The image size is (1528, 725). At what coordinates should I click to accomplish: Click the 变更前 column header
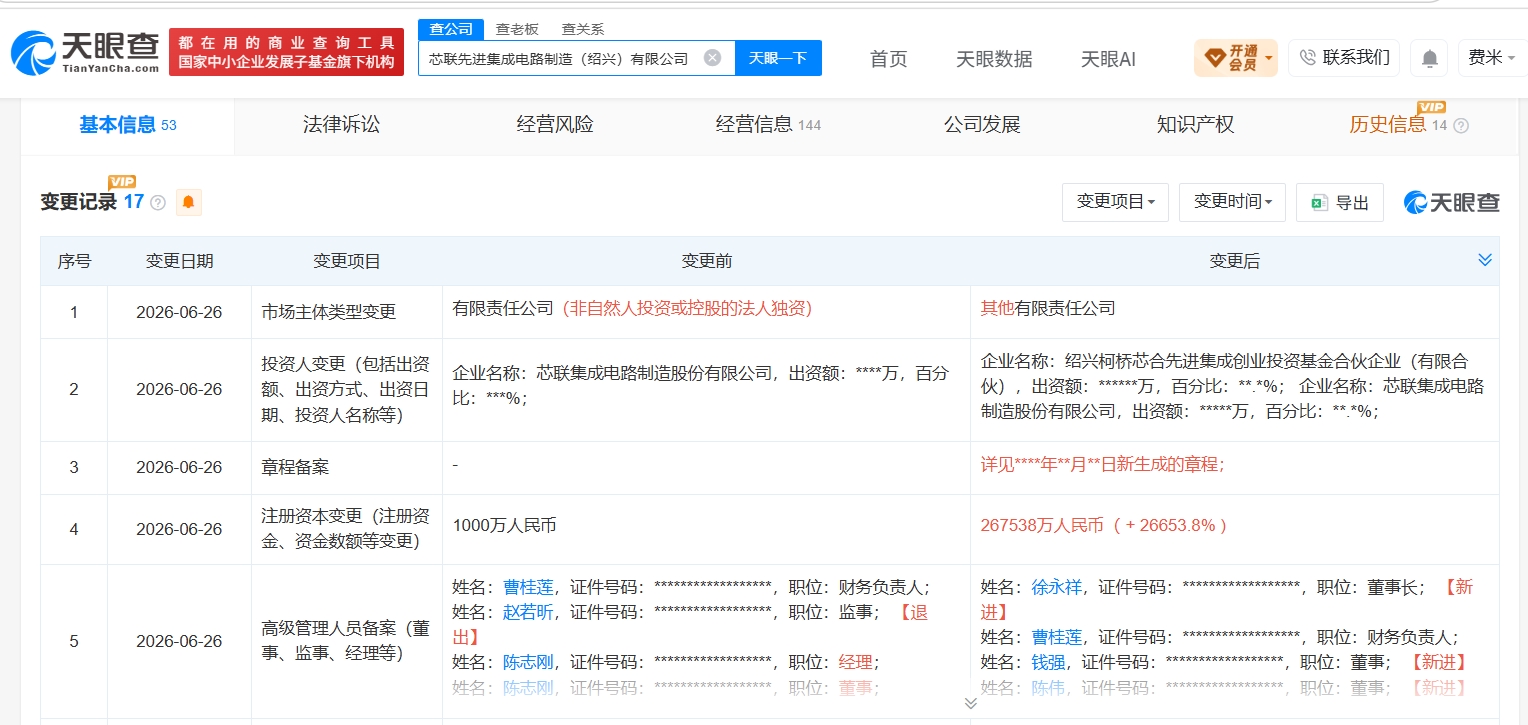(706, 261)
